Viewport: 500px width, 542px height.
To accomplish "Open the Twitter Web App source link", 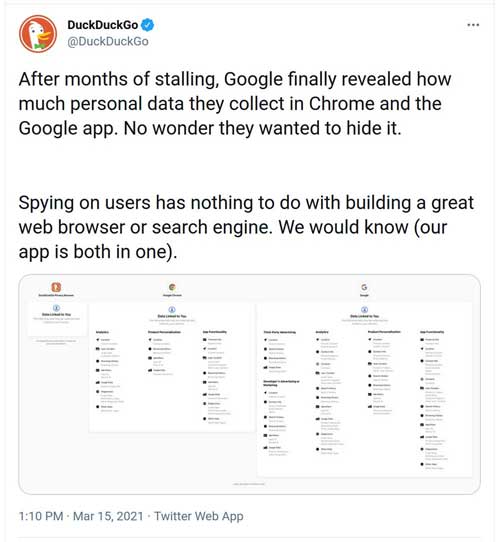I will coord(199,516).
